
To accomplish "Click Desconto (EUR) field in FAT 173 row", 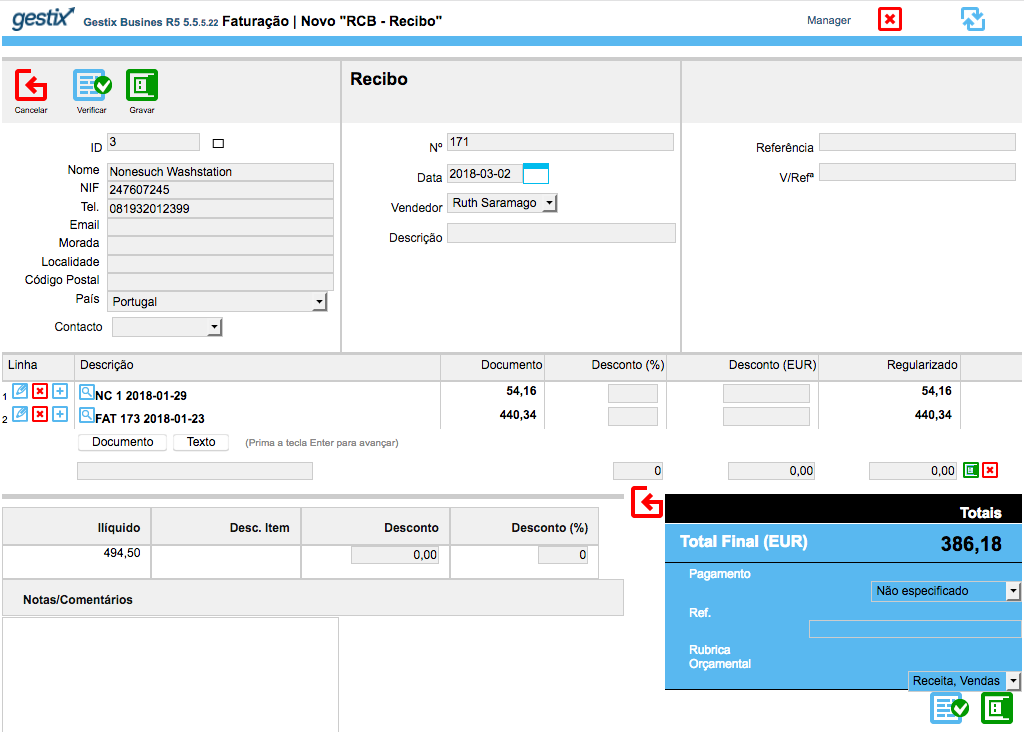I will tap(766, 417).
